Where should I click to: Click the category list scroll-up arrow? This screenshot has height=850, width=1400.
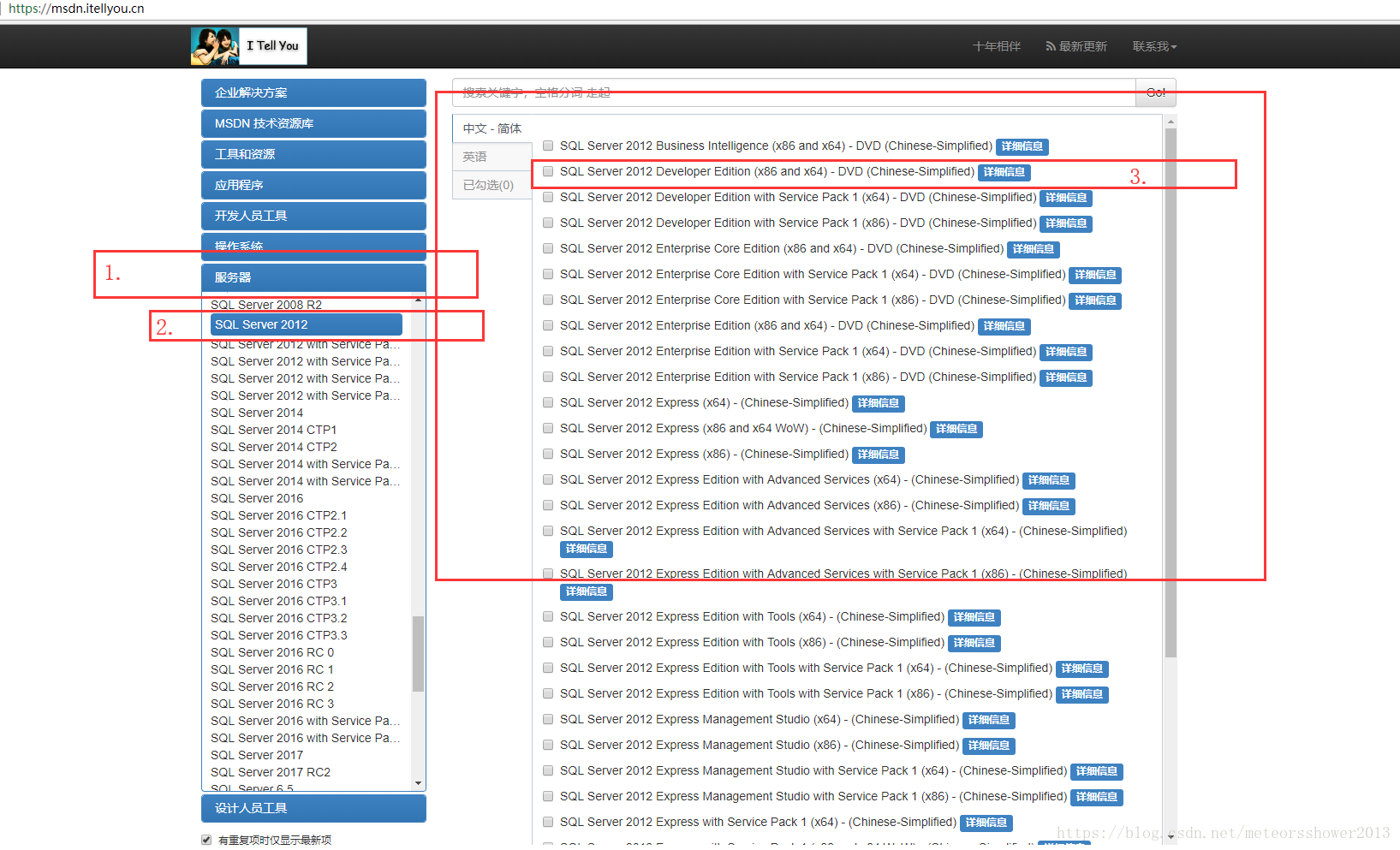[x=418, y=300]
